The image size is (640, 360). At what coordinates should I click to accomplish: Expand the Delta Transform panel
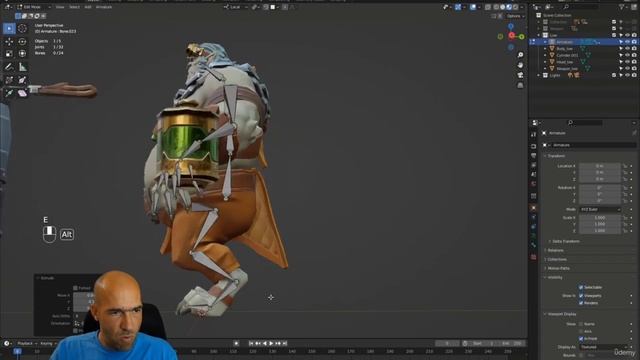[565, 241]
